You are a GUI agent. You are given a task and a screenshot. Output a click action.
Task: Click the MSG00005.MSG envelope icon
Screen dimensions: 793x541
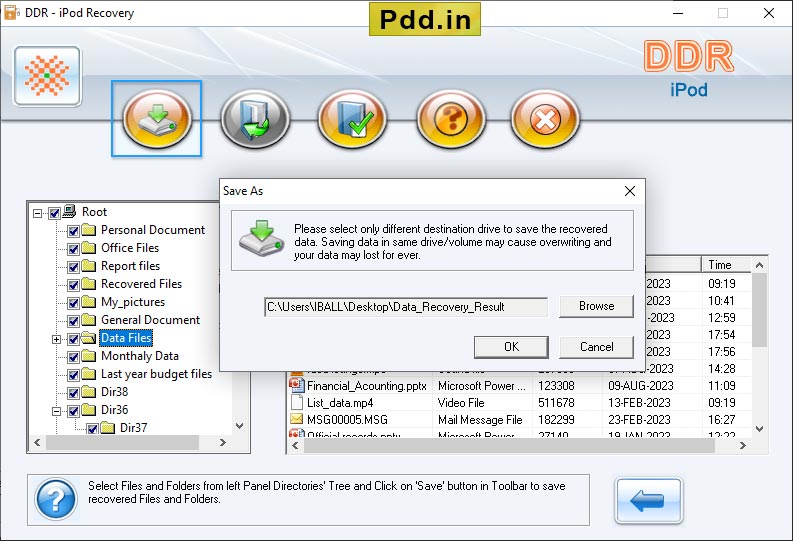tap(296, 419)
